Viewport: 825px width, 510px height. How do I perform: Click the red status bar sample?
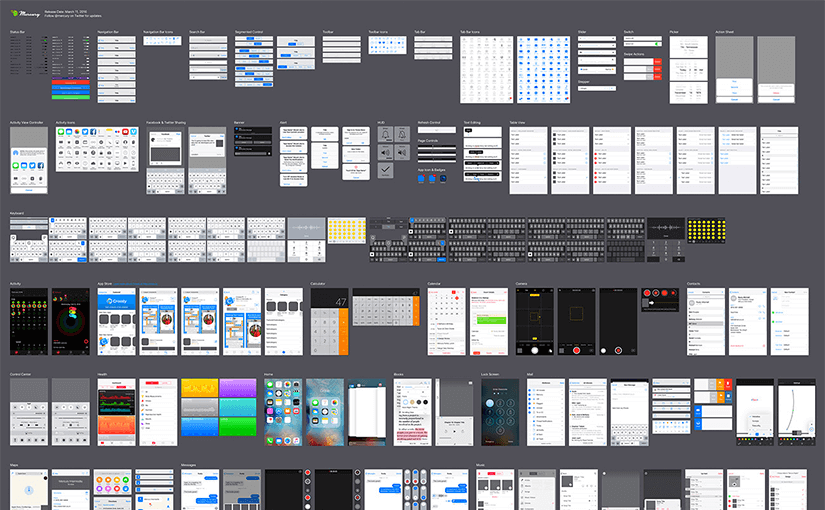71,83
